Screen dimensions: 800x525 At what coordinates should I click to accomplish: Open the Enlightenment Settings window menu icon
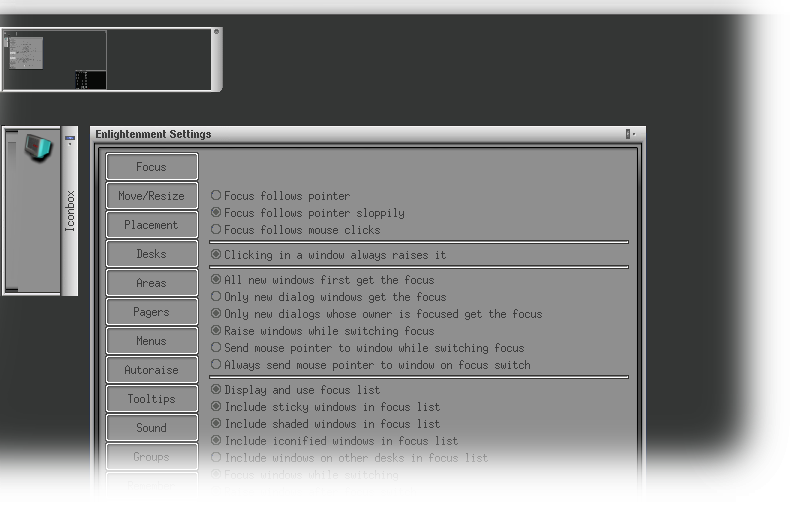tap(628, 134)
